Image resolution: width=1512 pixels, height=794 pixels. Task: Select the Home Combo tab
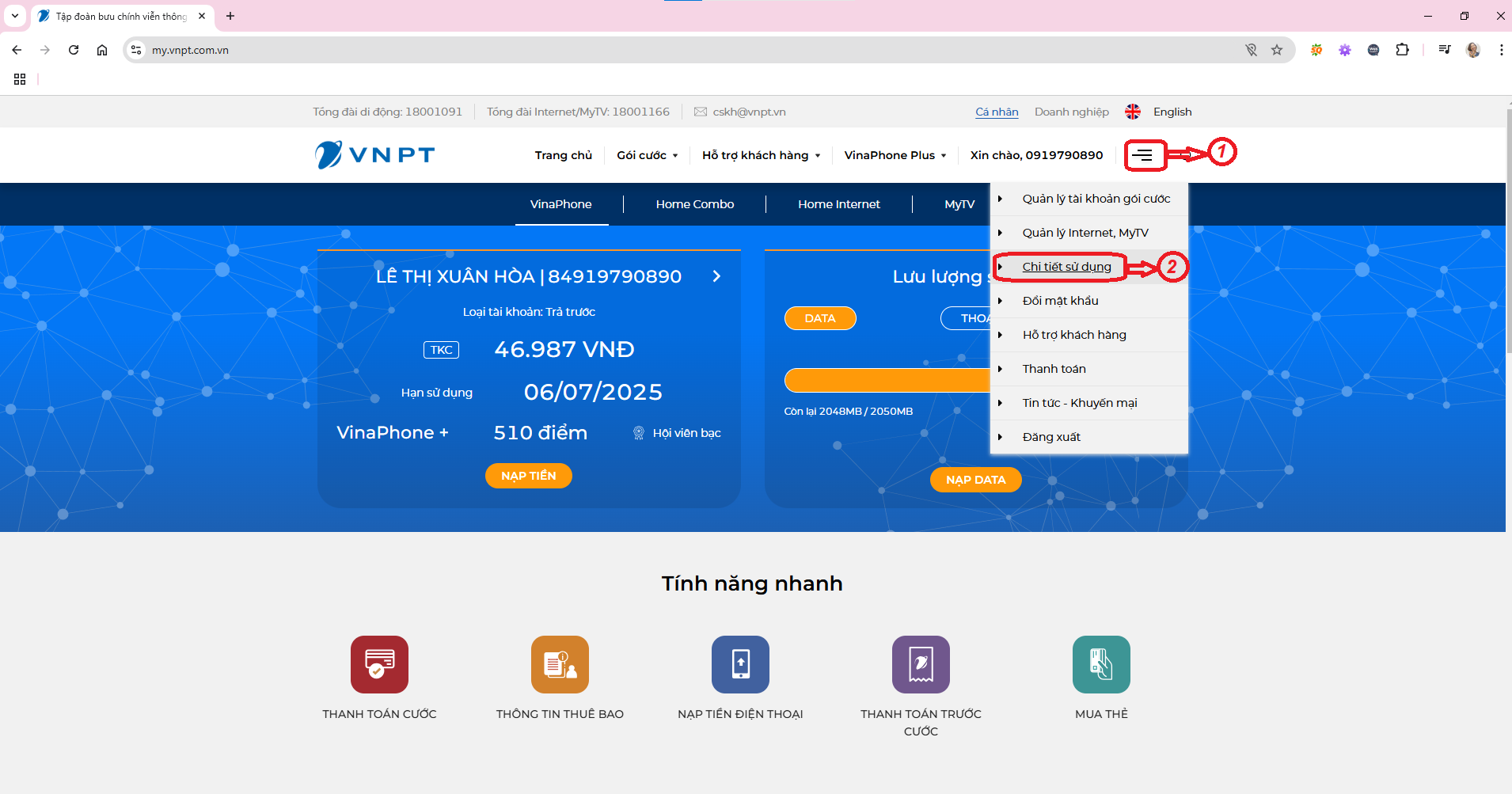pos(695,204)
